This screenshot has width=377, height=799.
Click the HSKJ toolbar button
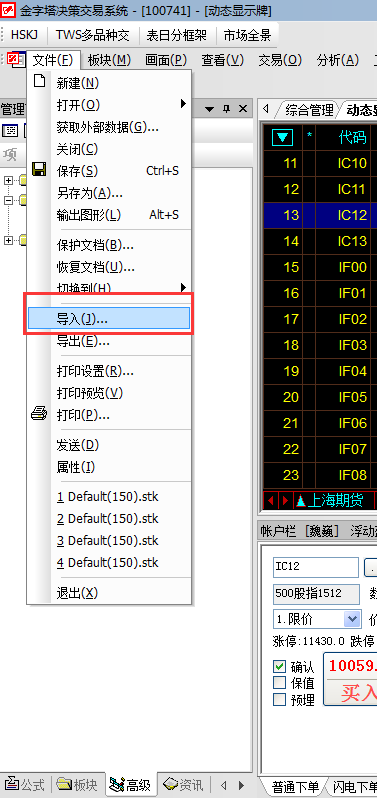click(24, 35)
